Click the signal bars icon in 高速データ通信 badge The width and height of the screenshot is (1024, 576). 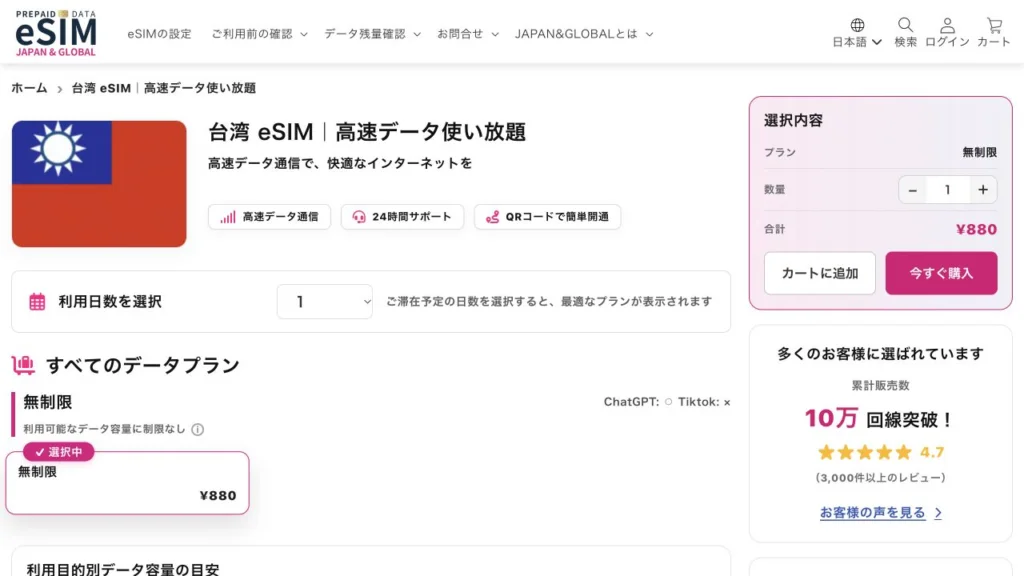tap(227, 217)
